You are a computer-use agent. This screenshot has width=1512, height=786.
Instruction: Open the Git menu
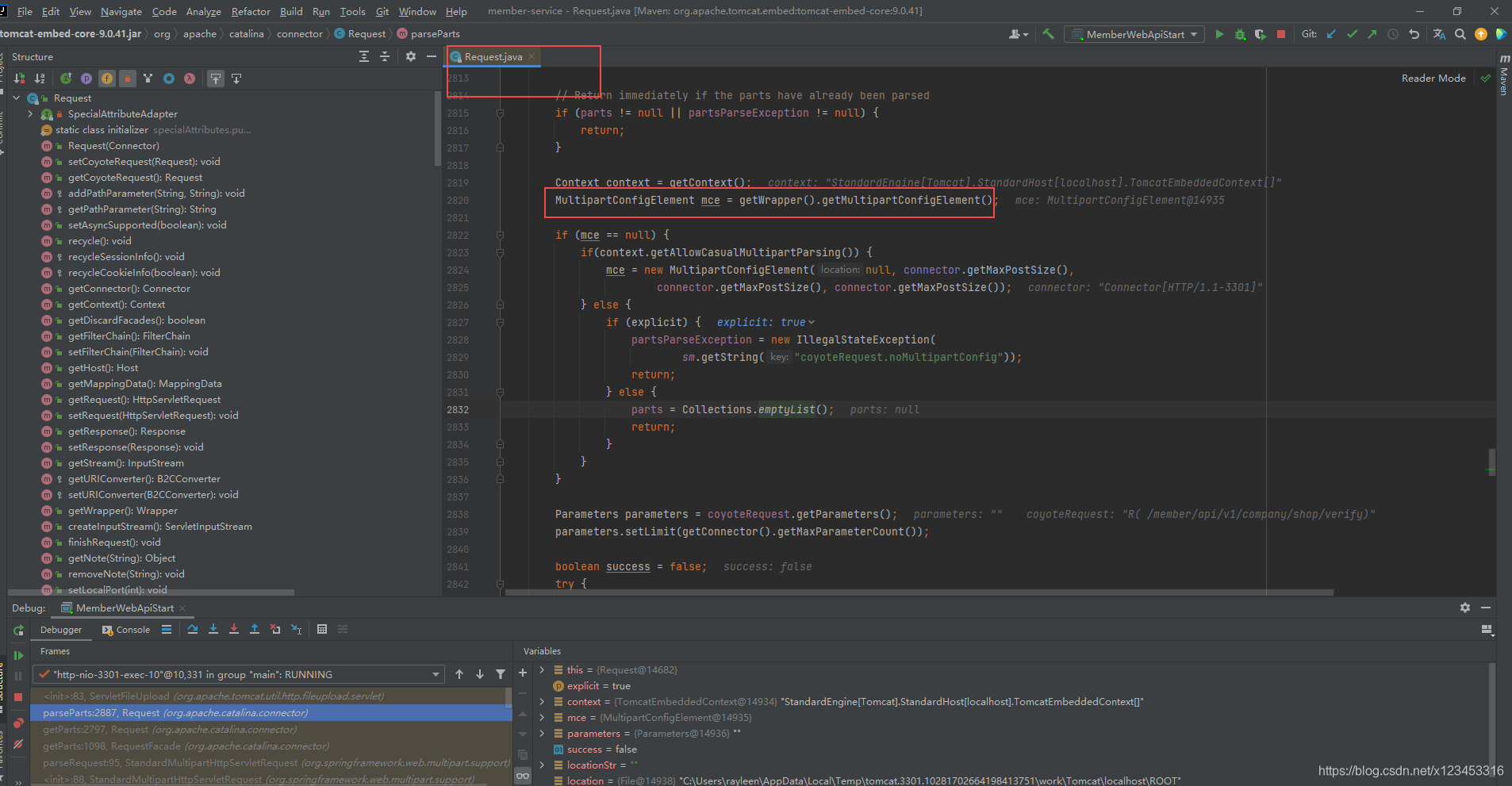[x=382, y=11]
